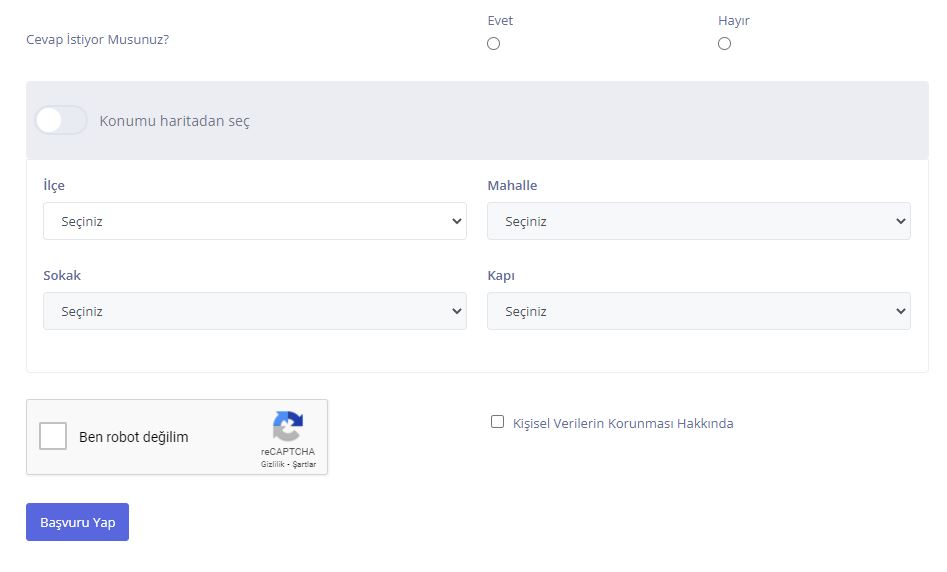Click the Hayır label text
Viewport: 947px width, 572px height.
pyautogui.click(x=733, y=21)
